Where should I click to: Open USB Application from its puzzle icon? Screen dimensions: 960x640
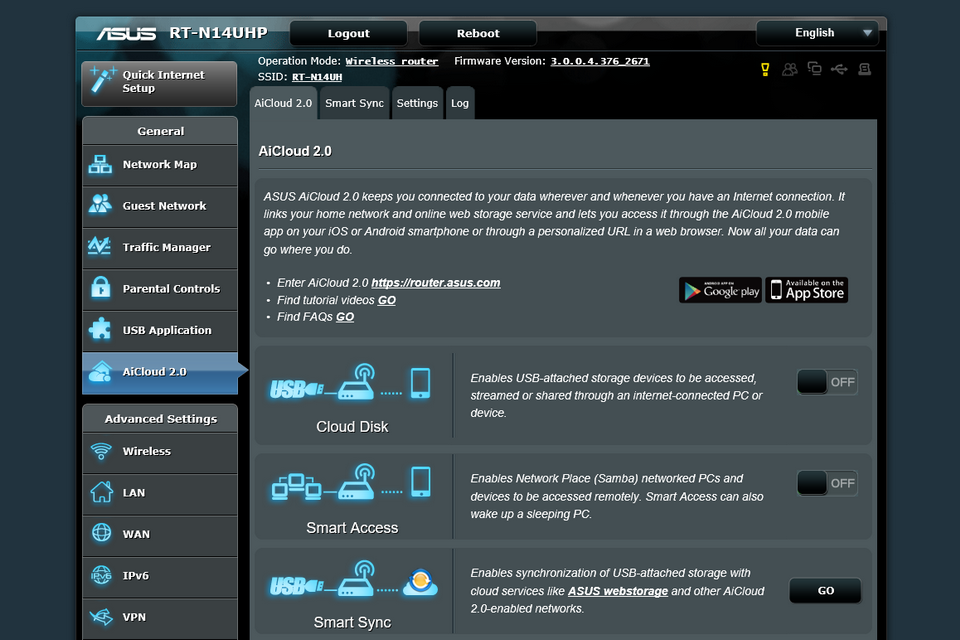(x=100, y=329)
